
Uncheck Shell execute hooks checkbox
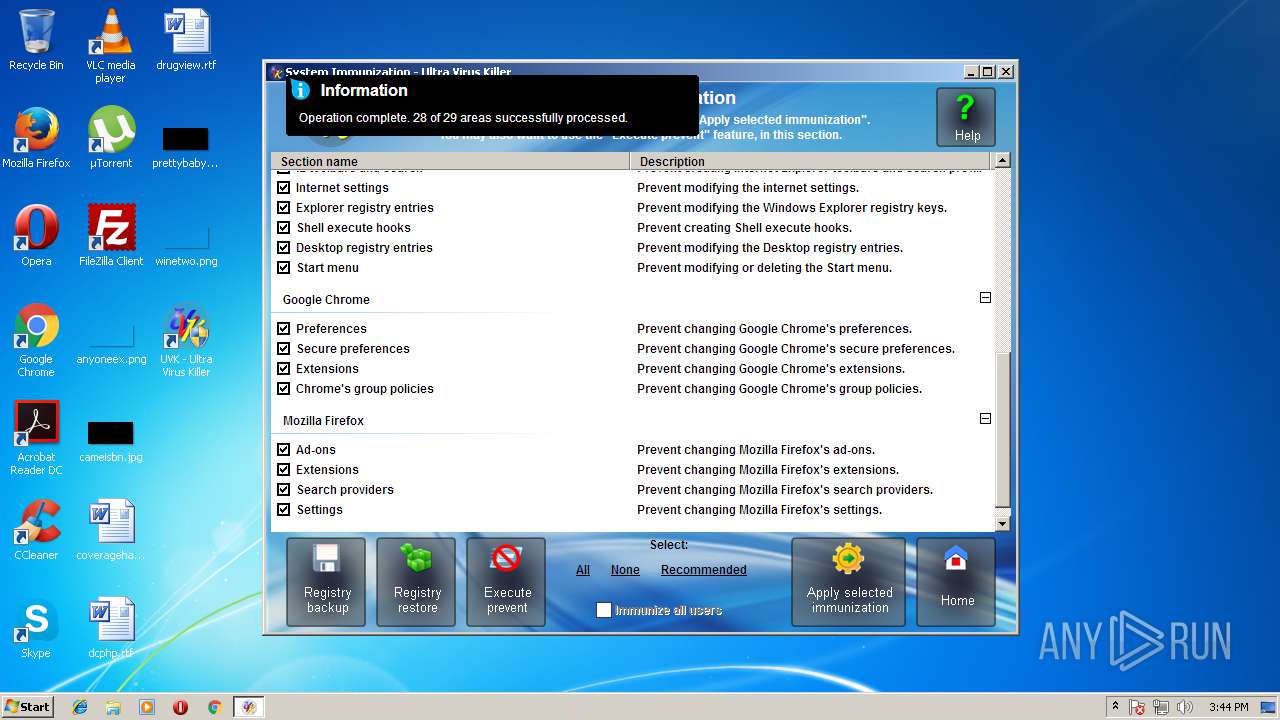pyautogui.click(x=283, y=227)
